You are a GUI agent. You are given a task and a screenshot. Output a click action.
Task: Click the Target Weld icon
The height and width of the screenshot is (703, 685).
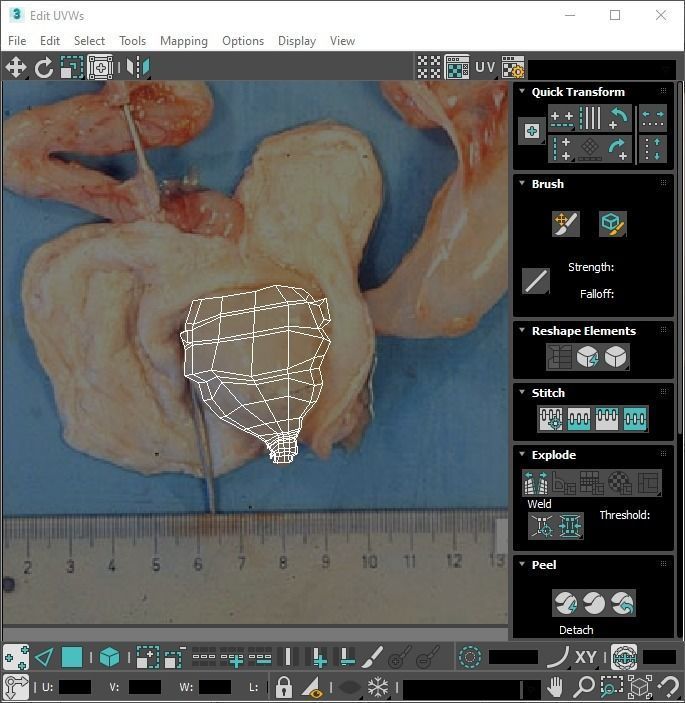click(x=542, y=526)
